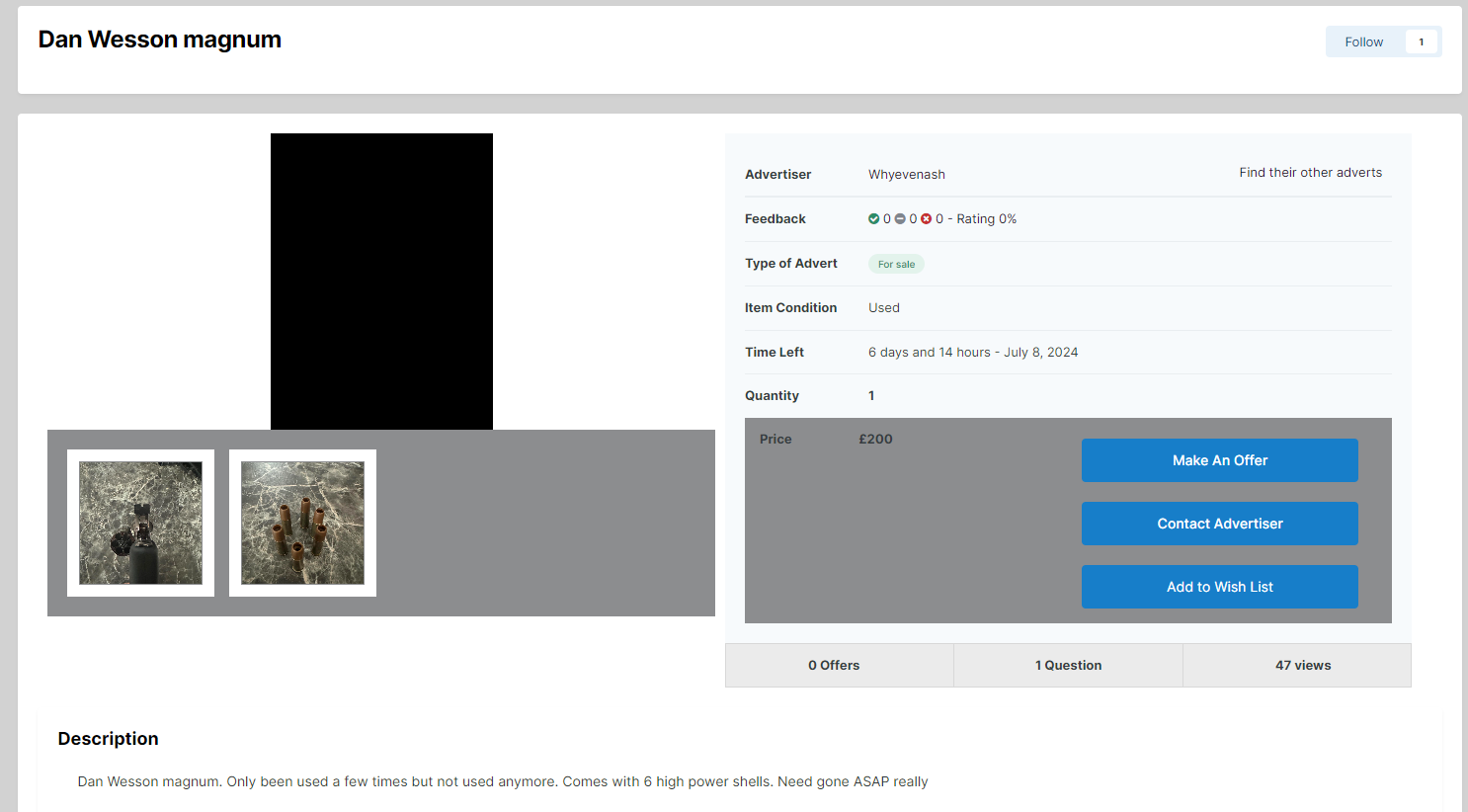The height and width of the screenshot is (812, 1468).
Task: Click the Follow button
Action: click(1363, 41)
